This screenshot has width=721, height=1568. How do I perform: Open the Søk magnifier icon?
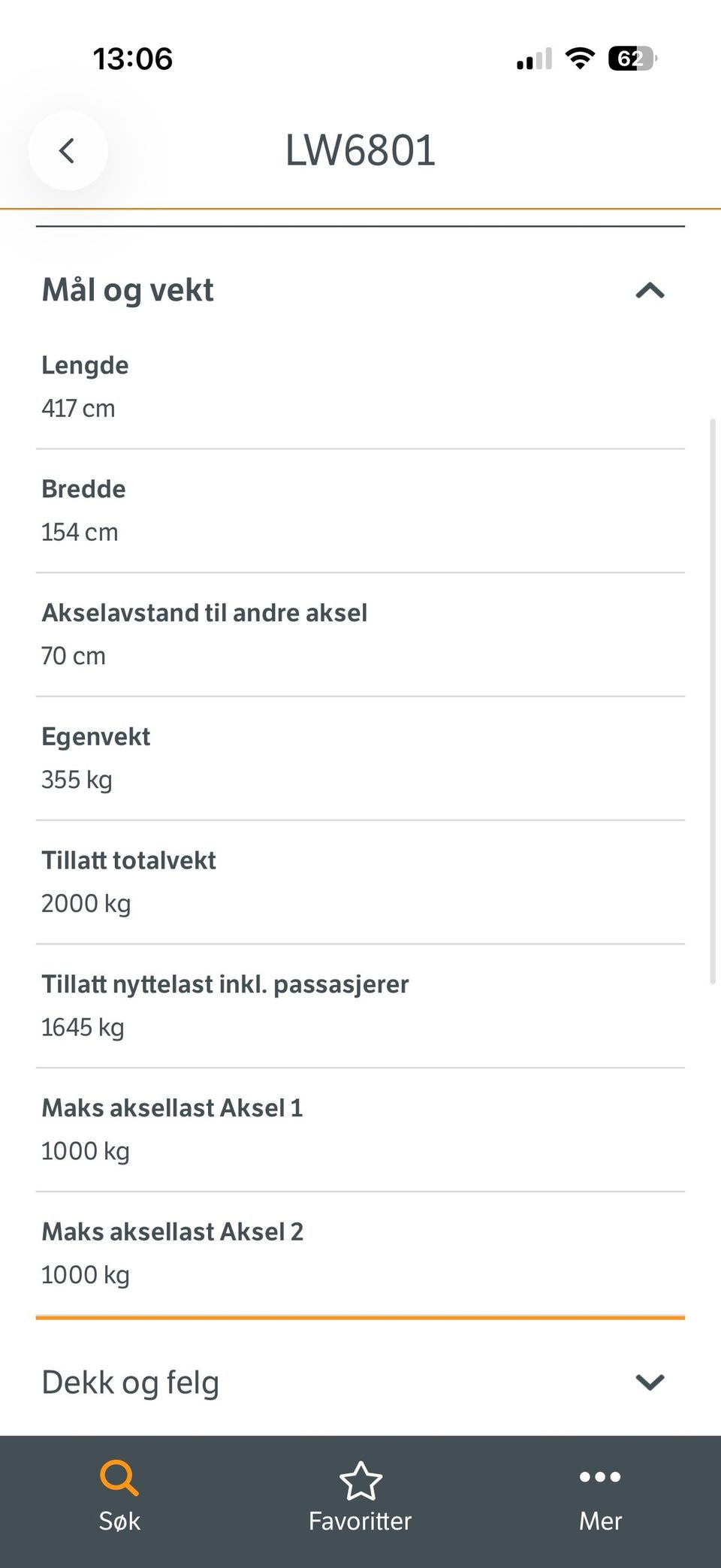(119, 1478)
